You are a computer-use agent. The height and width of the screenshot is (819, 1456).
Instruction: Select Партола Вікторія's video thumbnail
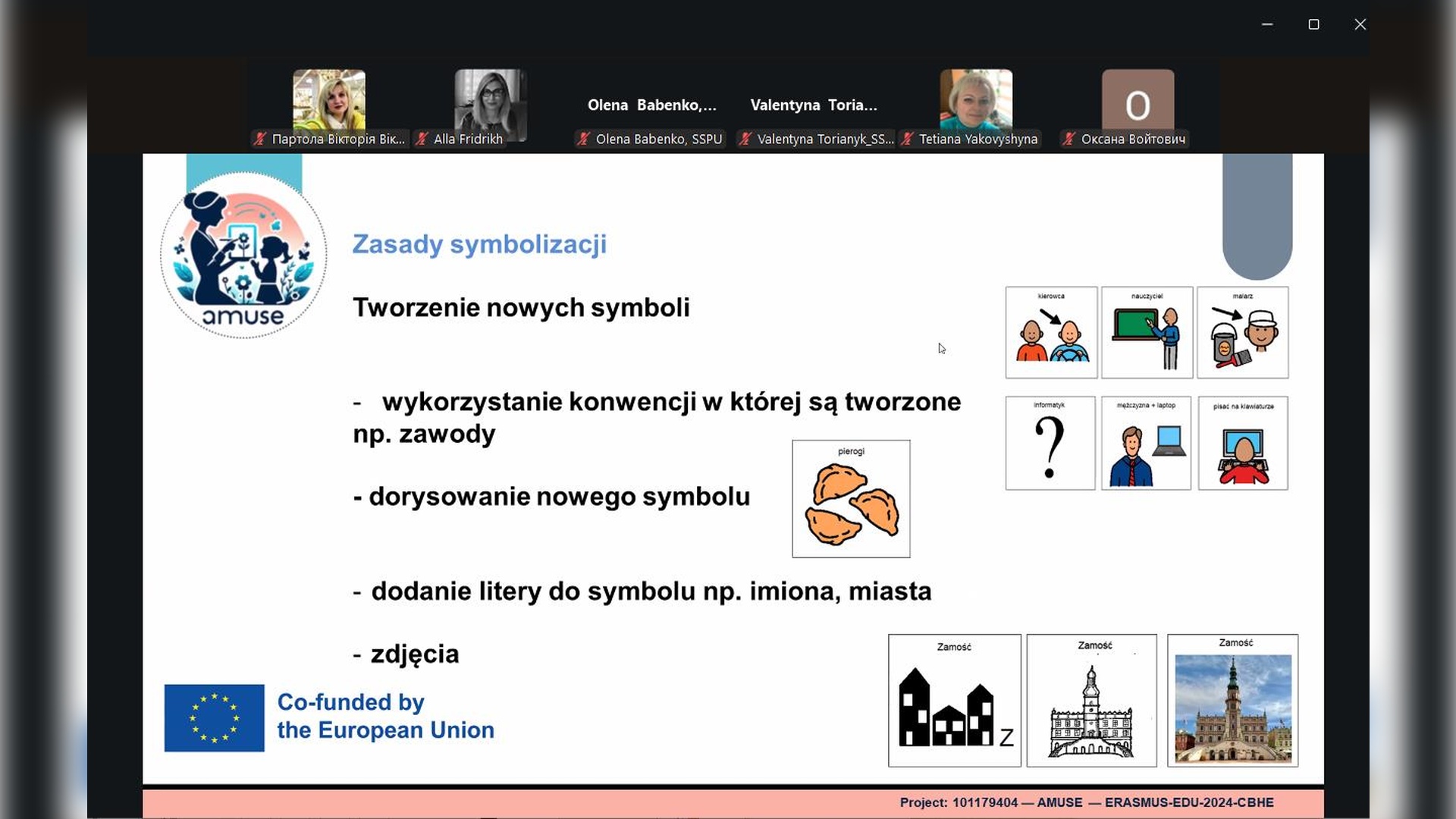click(329, 100)
